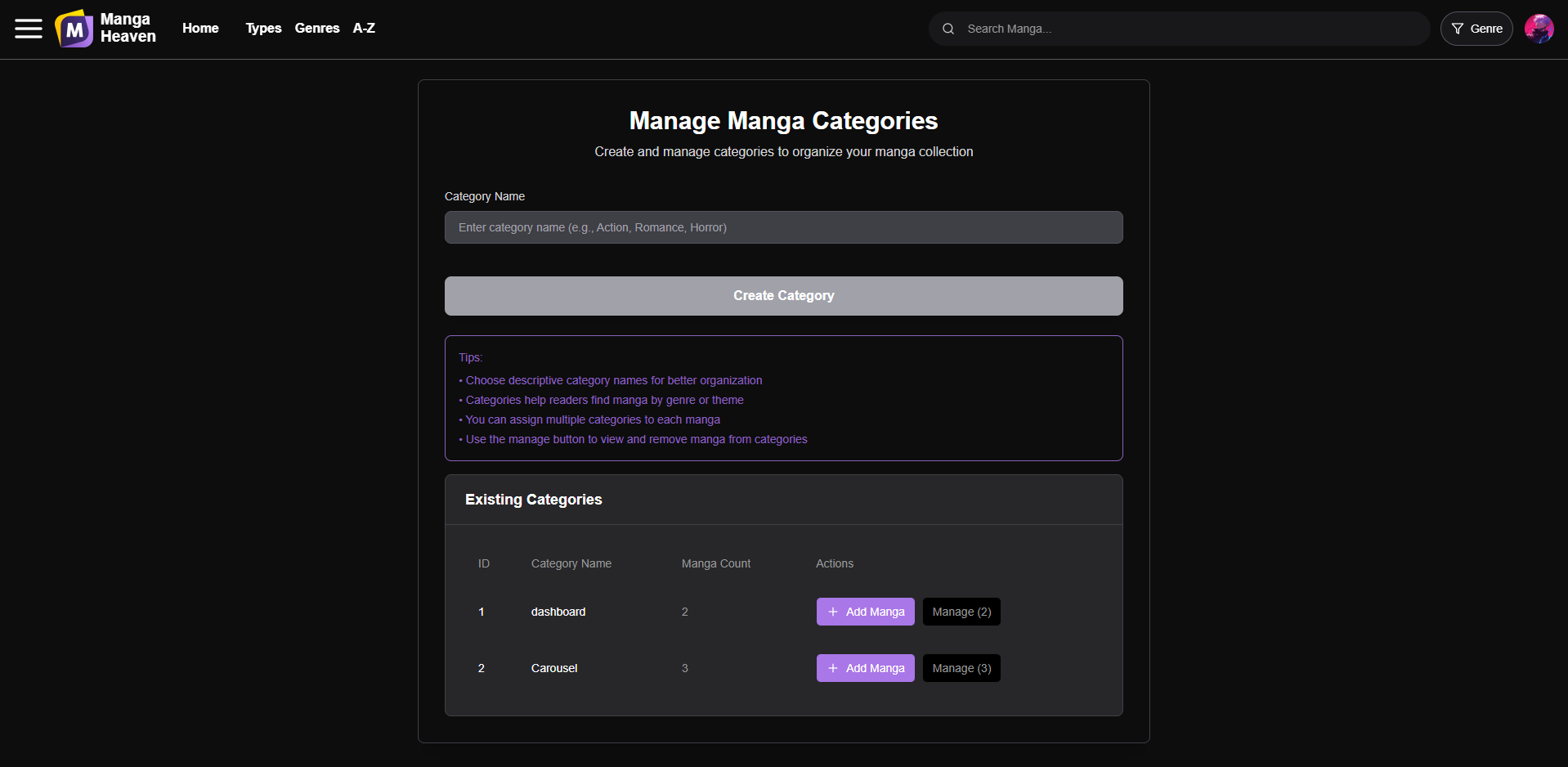Click tip about the manage button
This screenshot has width=1568, height=767.
point(634,439)
